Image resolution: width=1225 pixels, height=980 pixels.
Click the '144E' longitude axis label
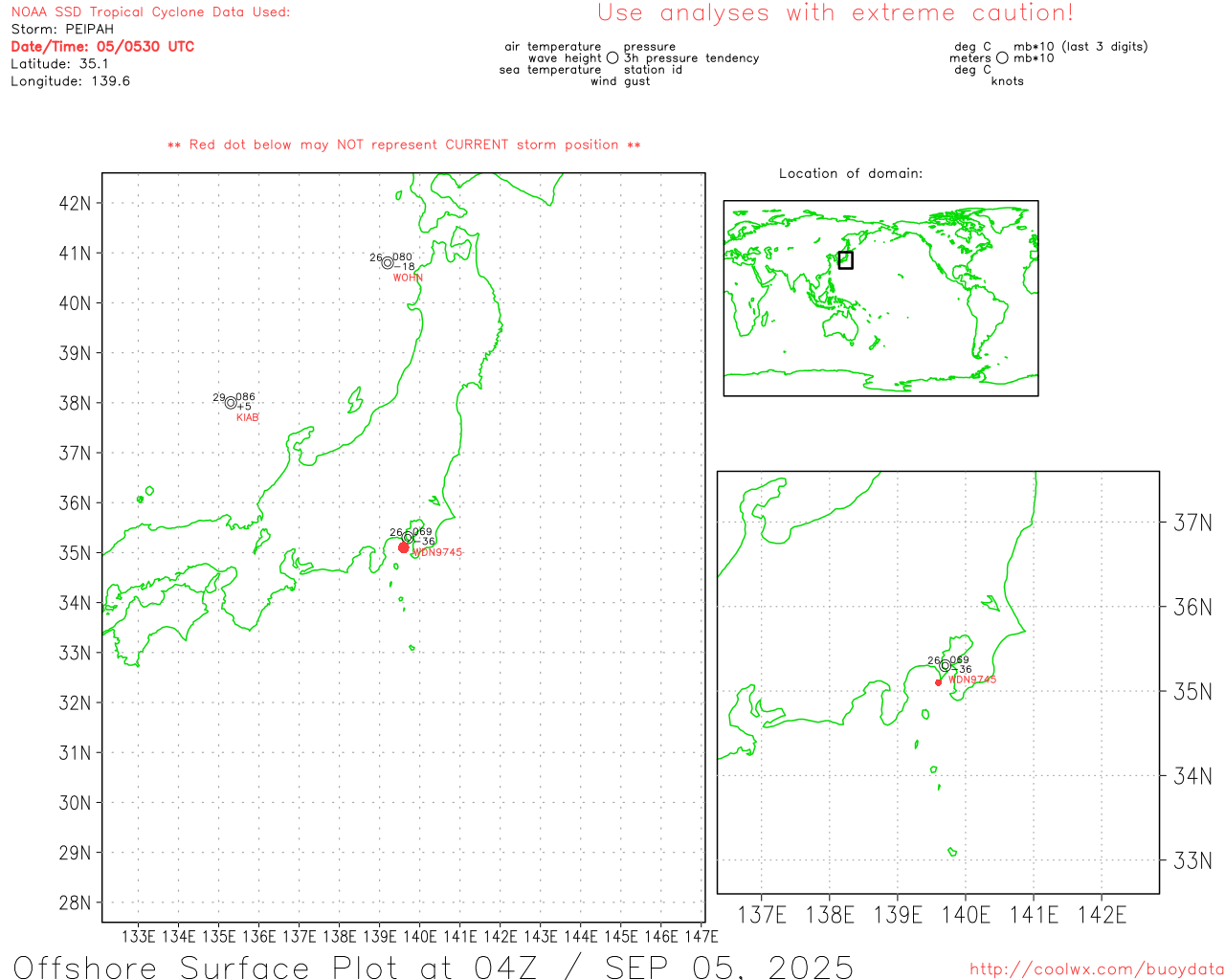tap(580, 937)
